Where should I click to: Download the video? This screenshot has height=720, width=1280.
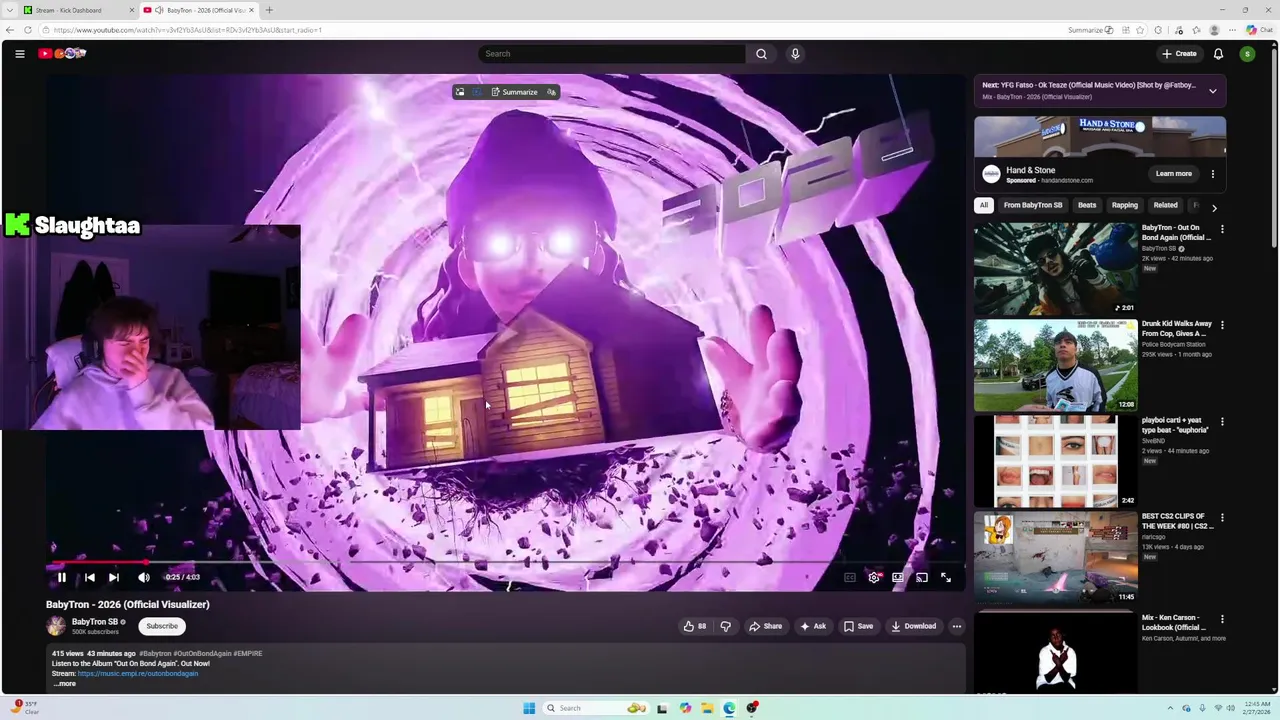pos(913,626)
